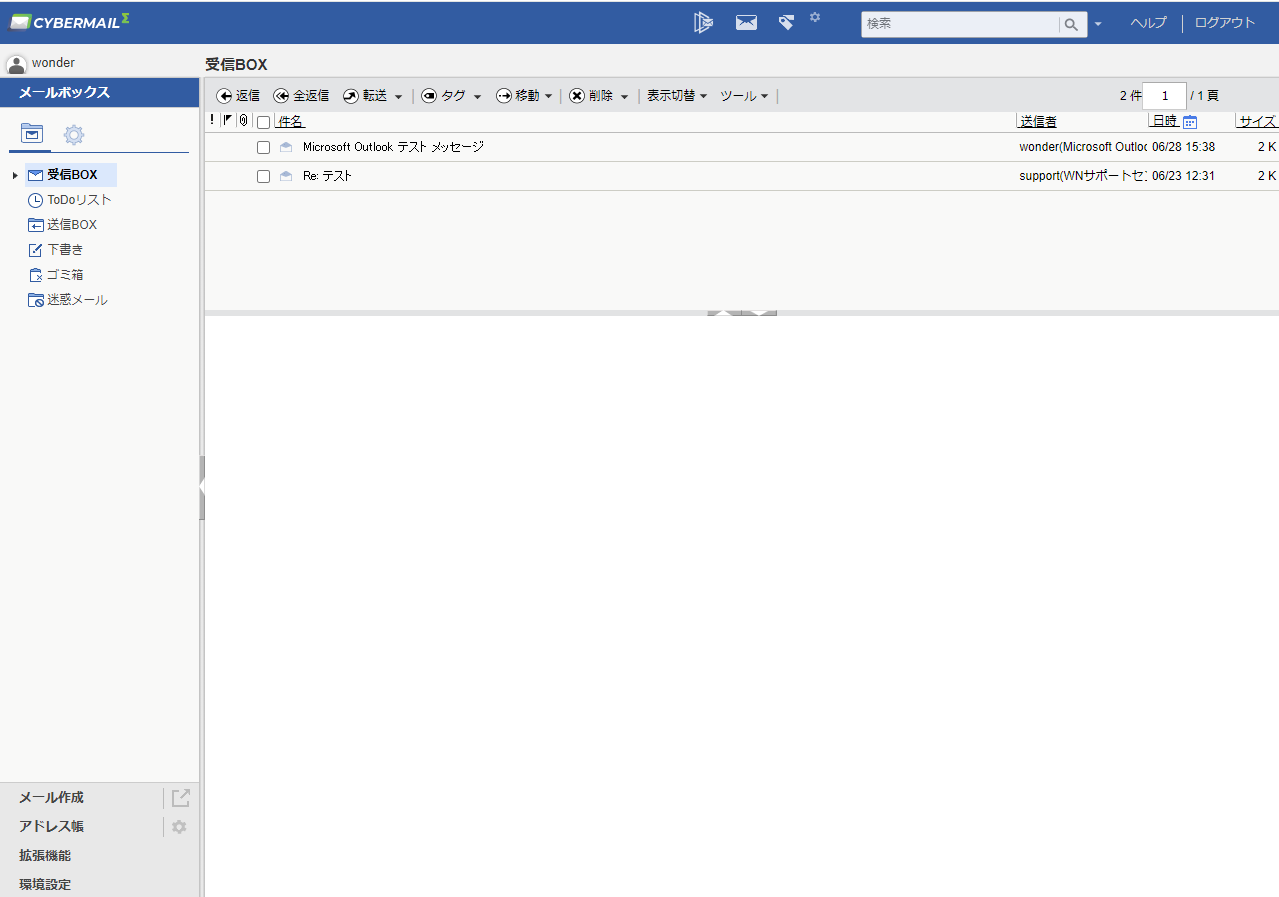Select the mailbox folder view tab icon
The width and height of the screenshot is (1279, 897).
[x=32, y=133]
